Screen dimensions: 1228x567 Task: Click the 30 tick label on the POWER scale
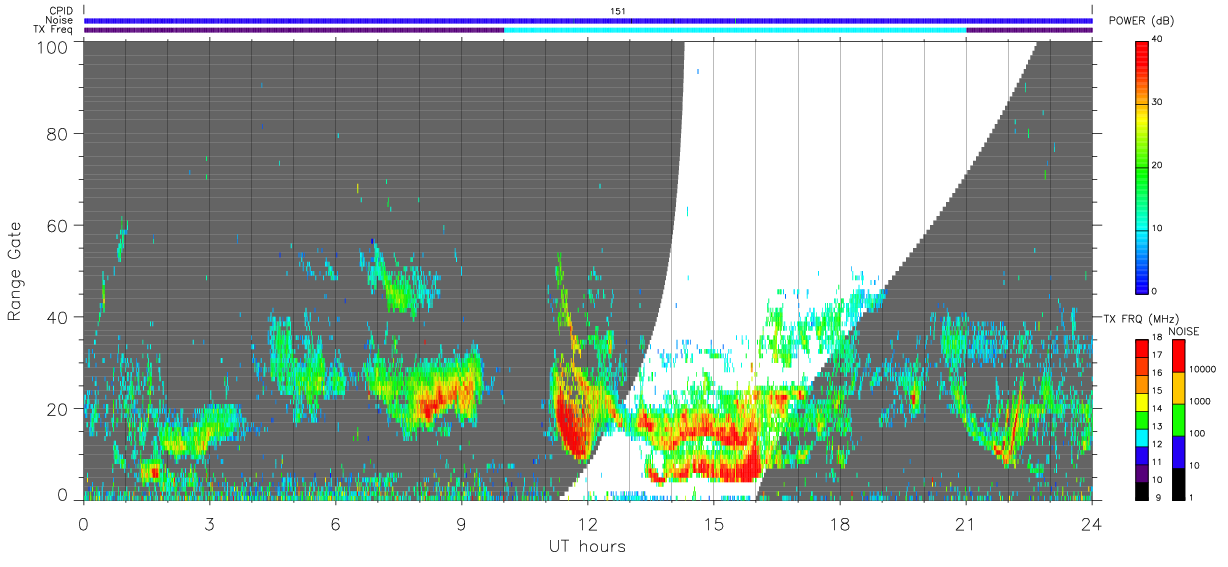(x=1158, y=103)
